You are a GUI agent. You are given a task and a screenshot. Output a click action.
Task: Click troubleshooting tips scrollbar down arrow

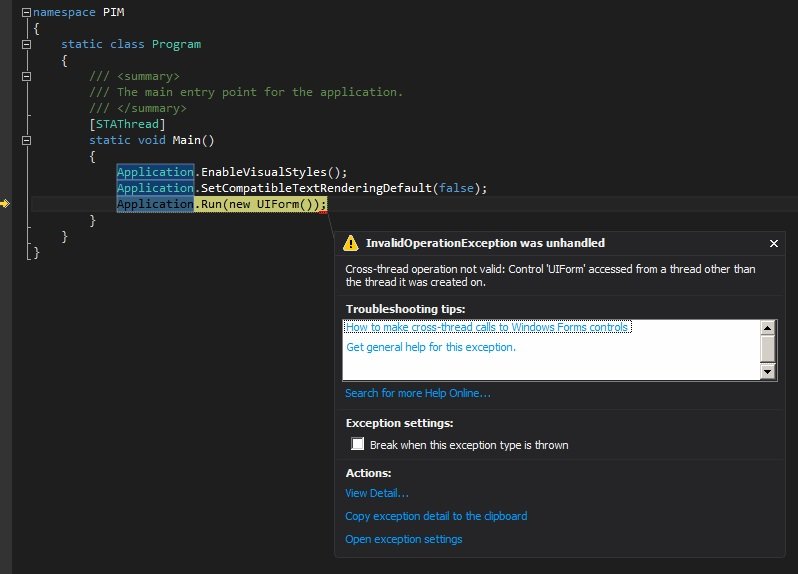767,372
